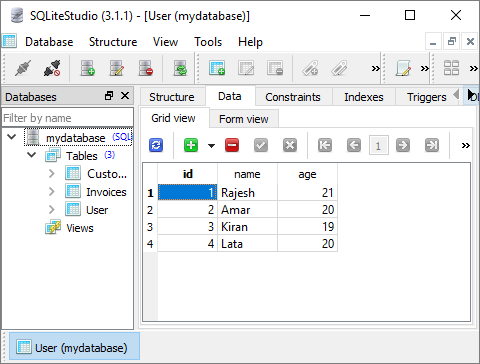Click the id column header
The height and width of the screenshot is (364, 480).
point(187,174)
